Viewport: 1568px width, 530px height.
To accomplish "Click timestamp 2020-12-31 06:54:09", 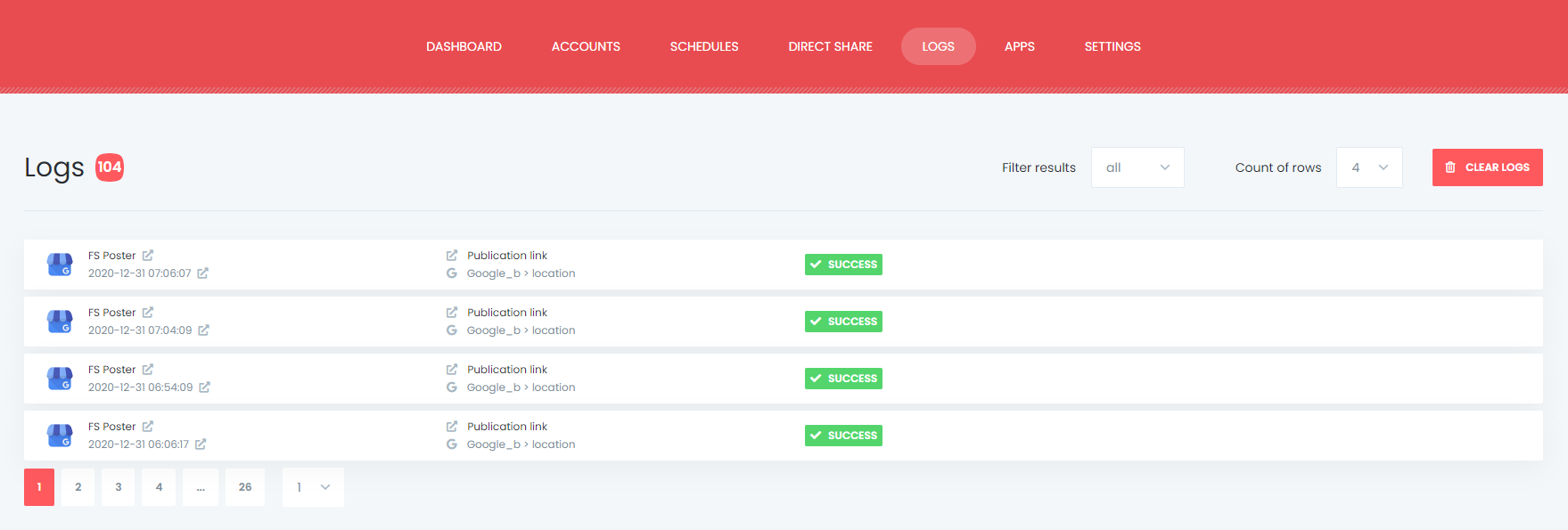I will 141,387.
